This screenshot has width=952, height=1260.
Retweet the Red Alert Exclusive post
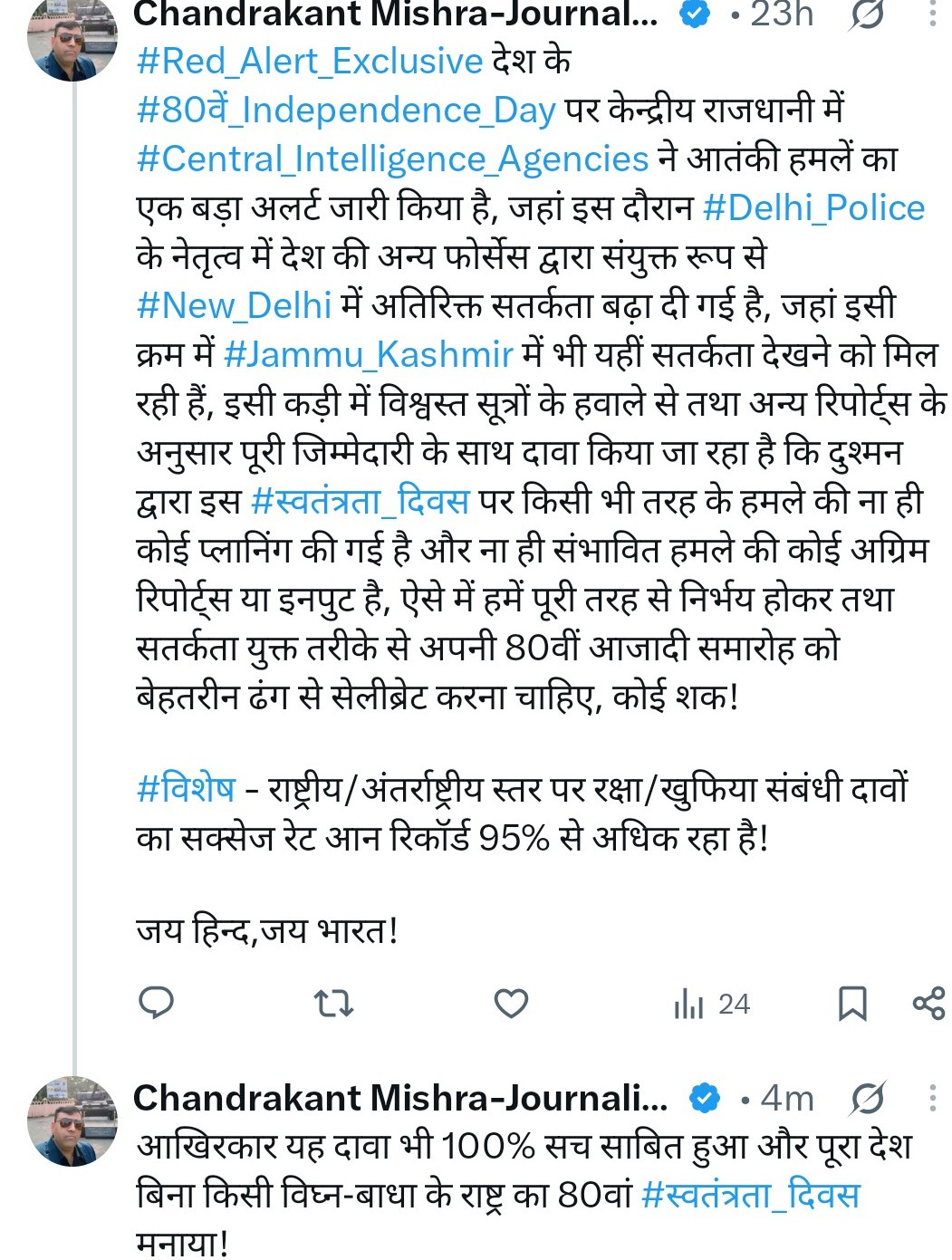coord(332,1004)
